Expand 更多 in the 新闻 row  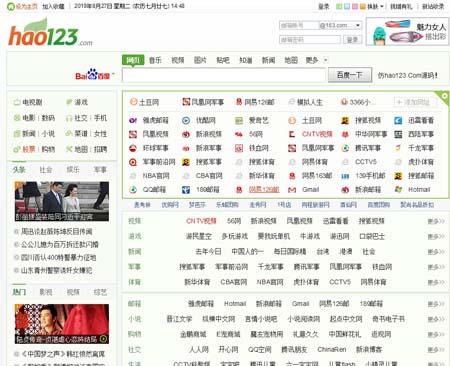pos(436,252)
